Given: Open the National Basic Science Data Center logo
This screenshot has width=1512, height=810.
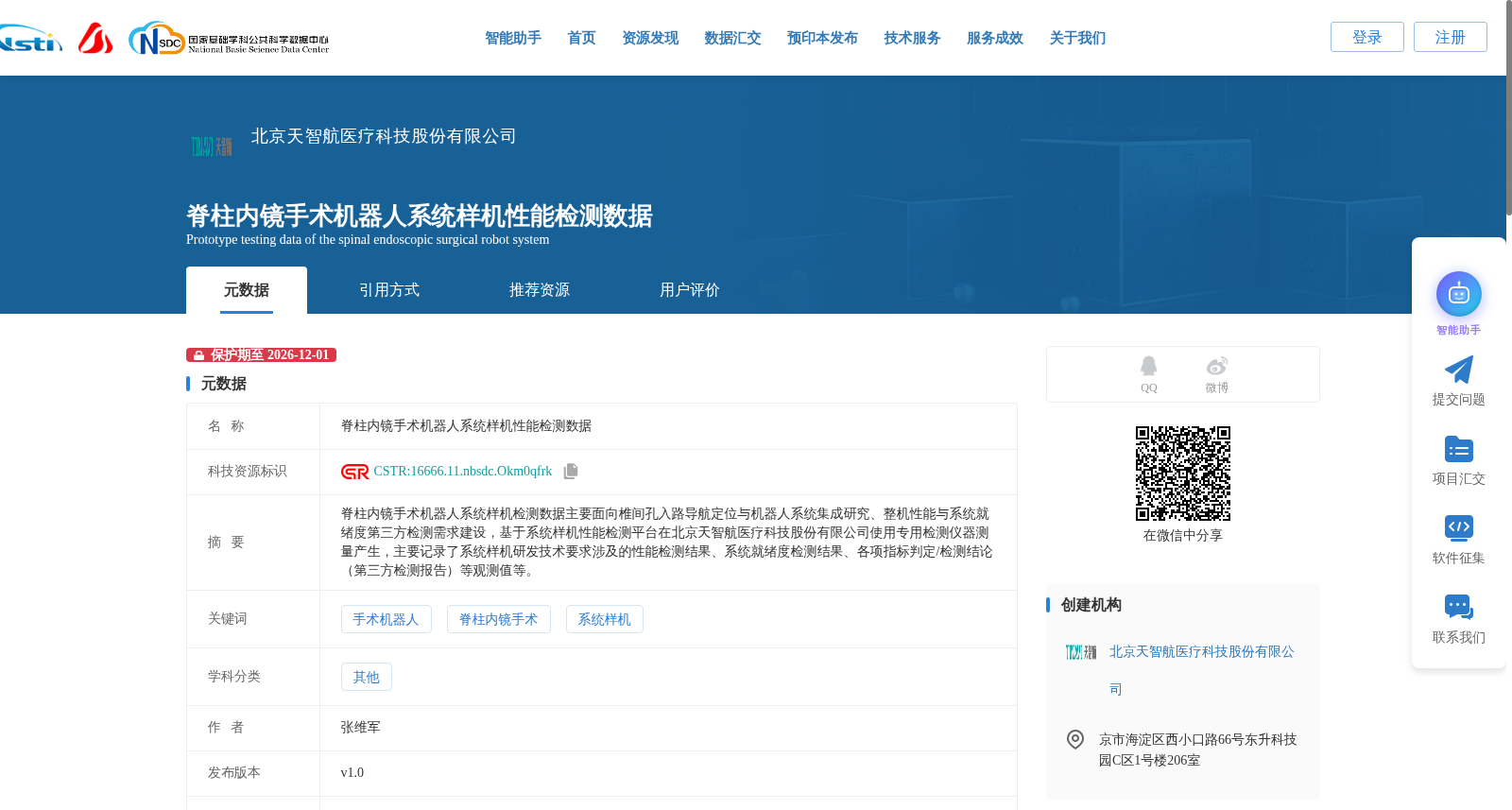Looking at the screenshot, I should [229, 39].
